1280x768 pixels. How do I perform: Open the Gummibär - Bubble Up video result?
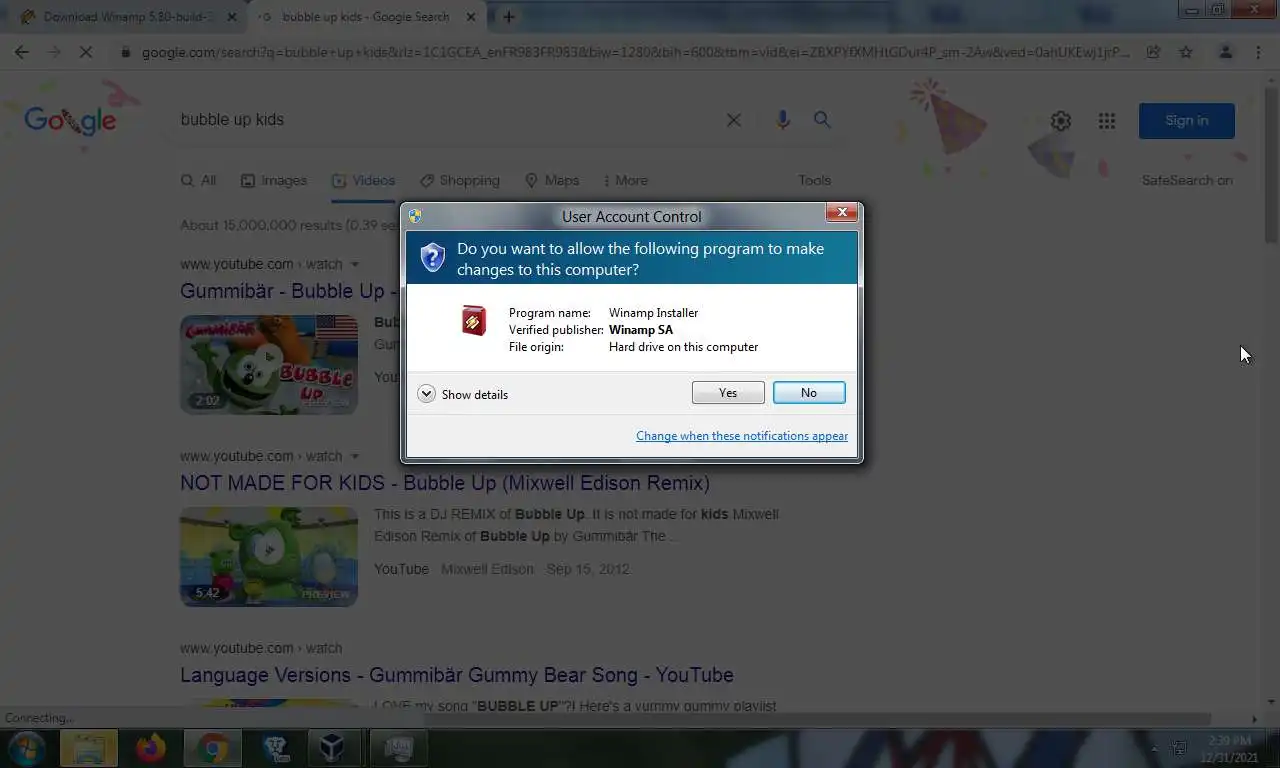click(x=290, y=291)
